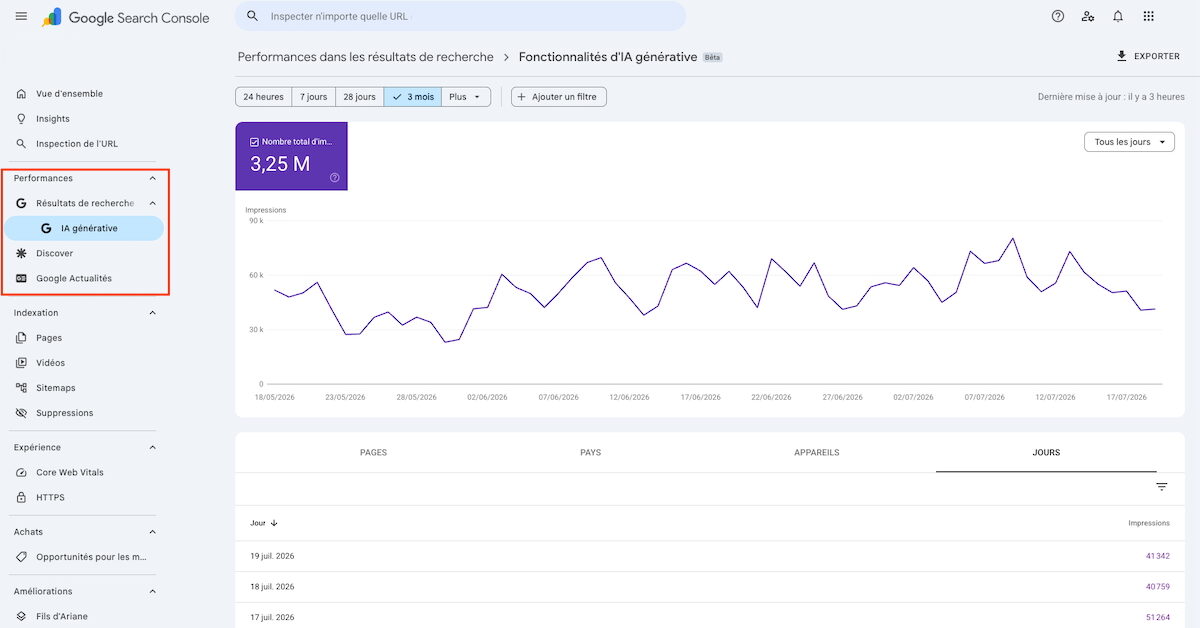This screenshot has width=1200, height=628.
Task: Collapse the Achats section
Action: (153, 532)
